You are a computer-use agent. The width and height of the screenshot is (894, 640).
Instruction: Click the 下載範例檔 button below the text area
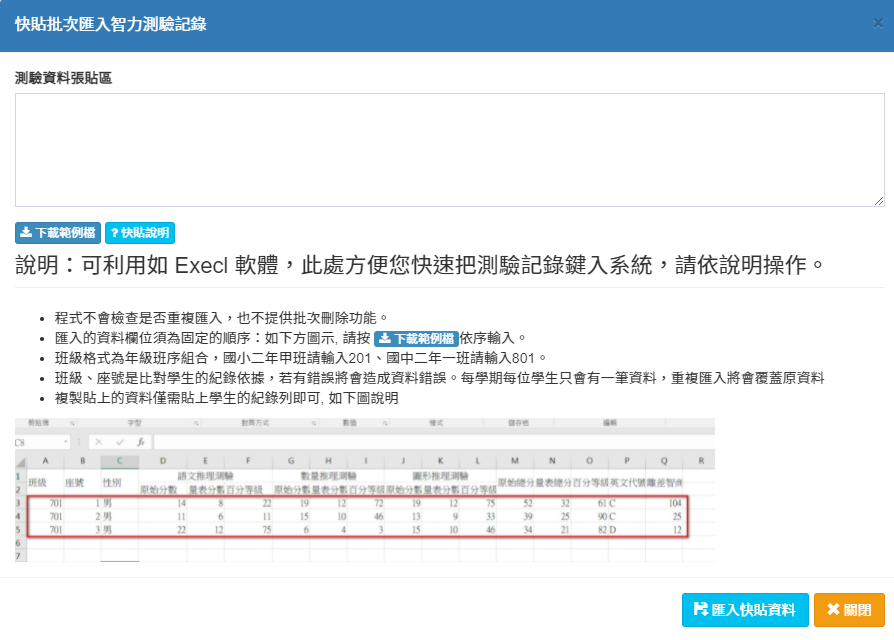click(x=58, y=233)
